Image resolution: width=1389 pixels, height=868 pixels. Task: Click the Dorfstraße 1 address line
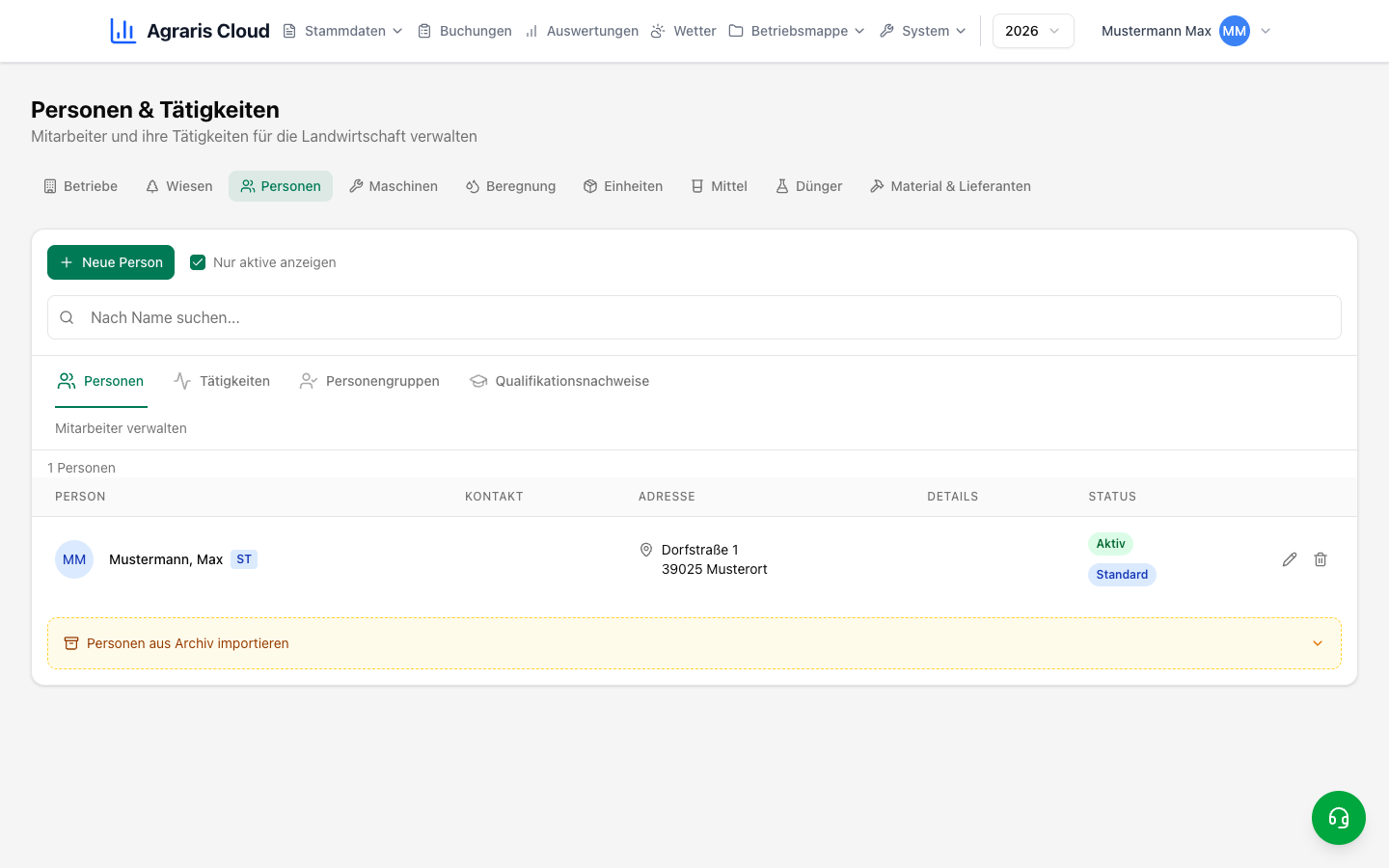[700, 550]
